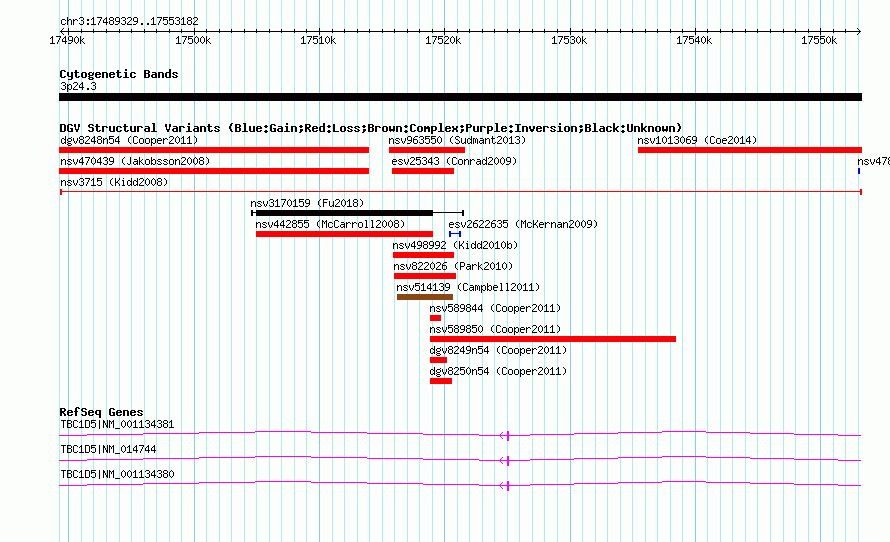Click the 17510k ruler tick label
The width and height of the screenshot is (890, 542).
pyautogui.click(x=318, y=40)
